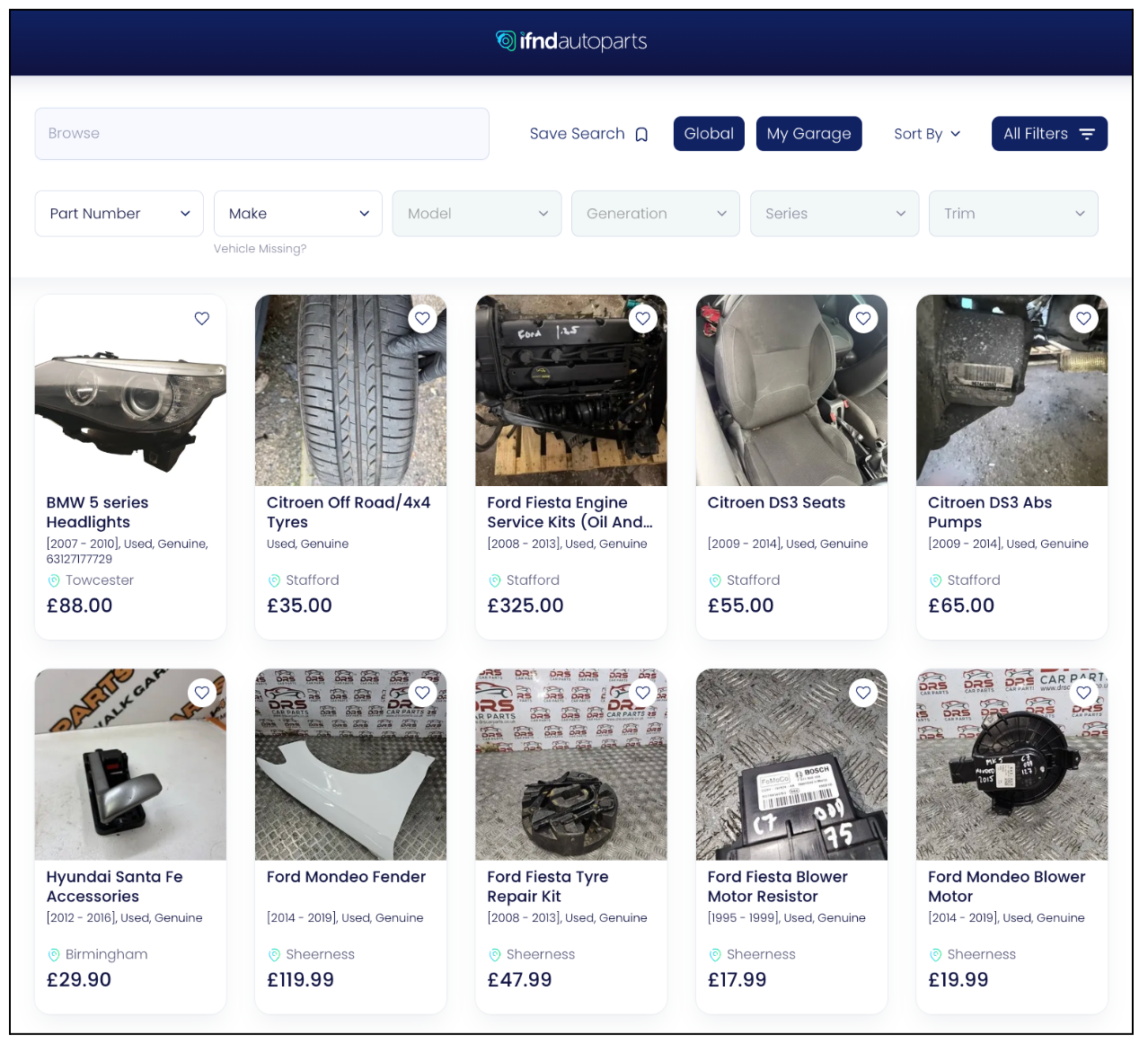
Task: Open the Sort By dropdown
Action: 926,133
